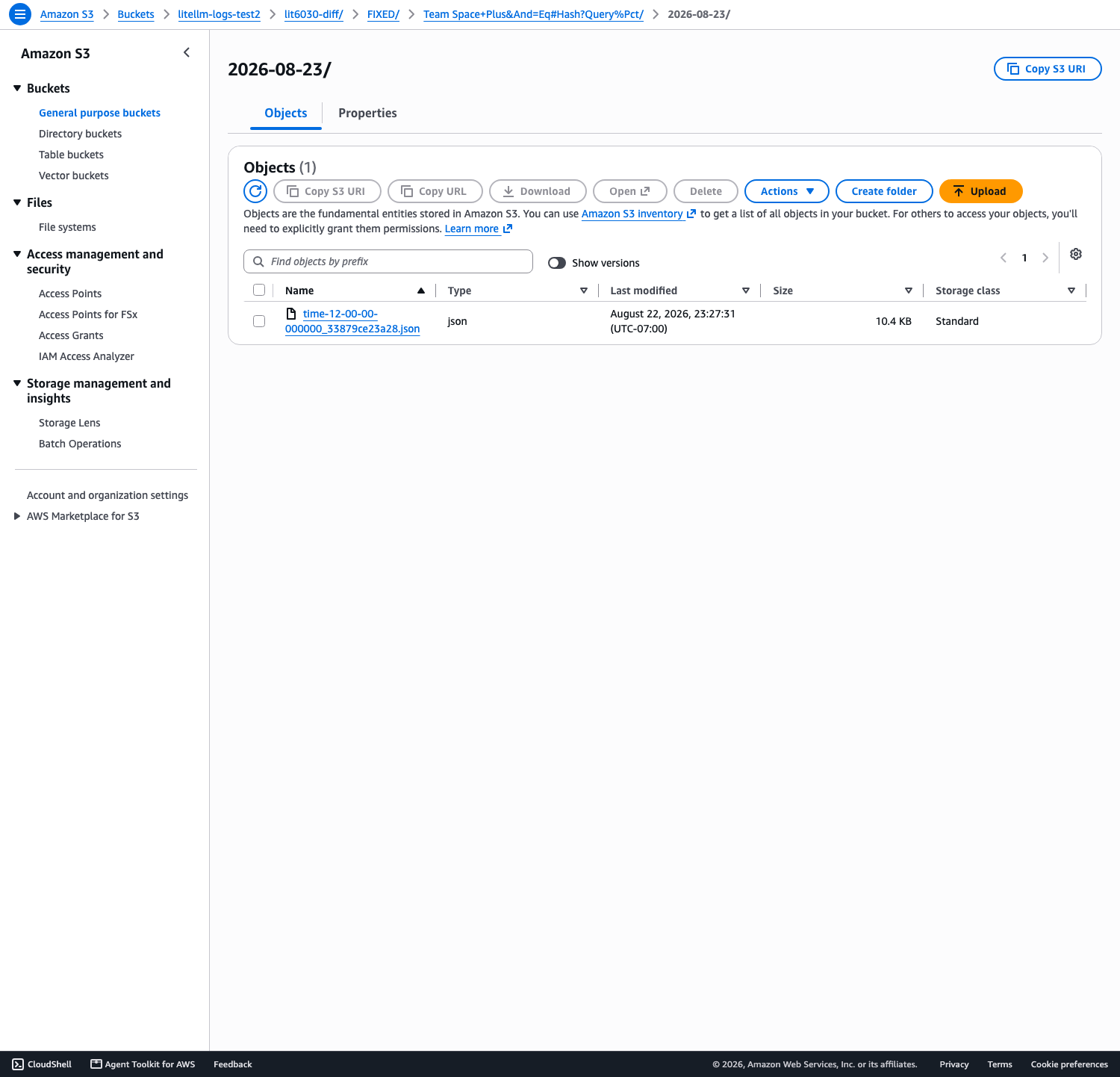Click the next page arrow in pagination
The width and height of the screenshot is (1120, 1077).
pos(1045,258)
